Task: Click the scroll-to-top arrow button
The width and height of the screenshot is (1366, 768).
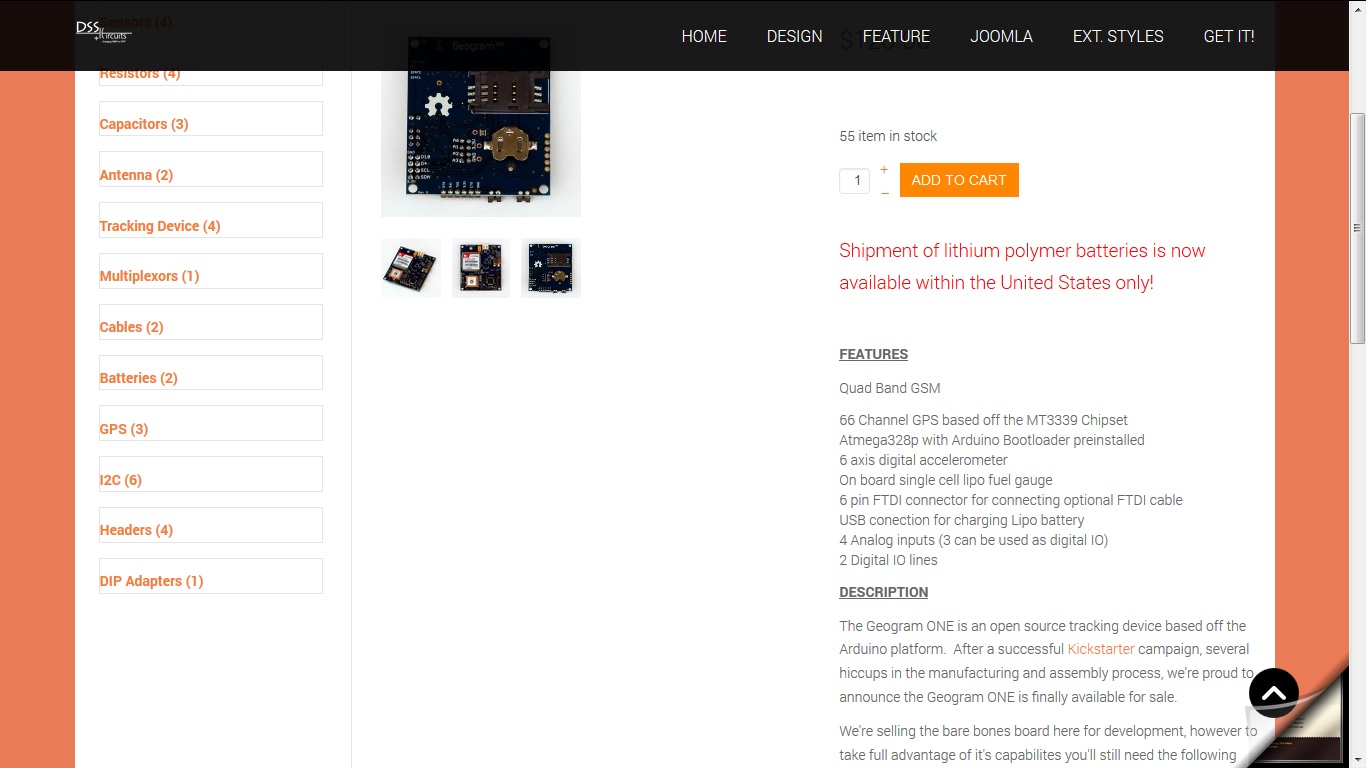Action: (x=1274, y=693)
